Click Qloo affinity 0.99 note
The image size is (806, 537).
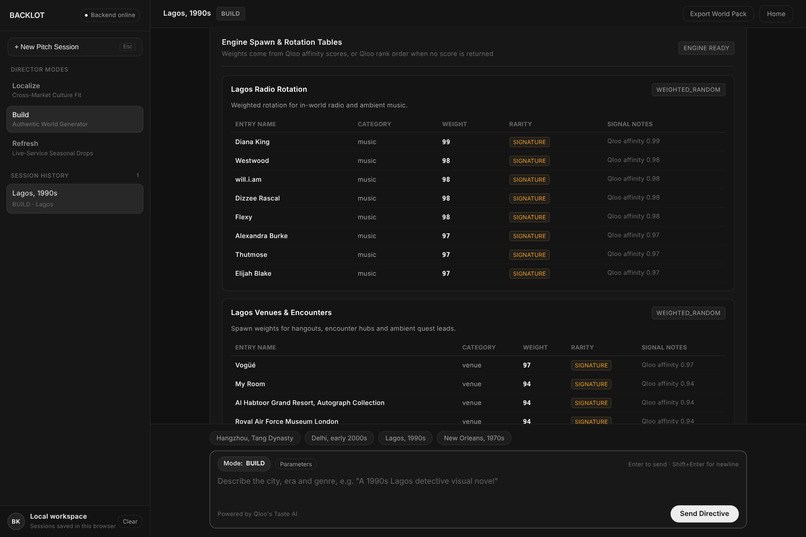[x=633, y=141]
